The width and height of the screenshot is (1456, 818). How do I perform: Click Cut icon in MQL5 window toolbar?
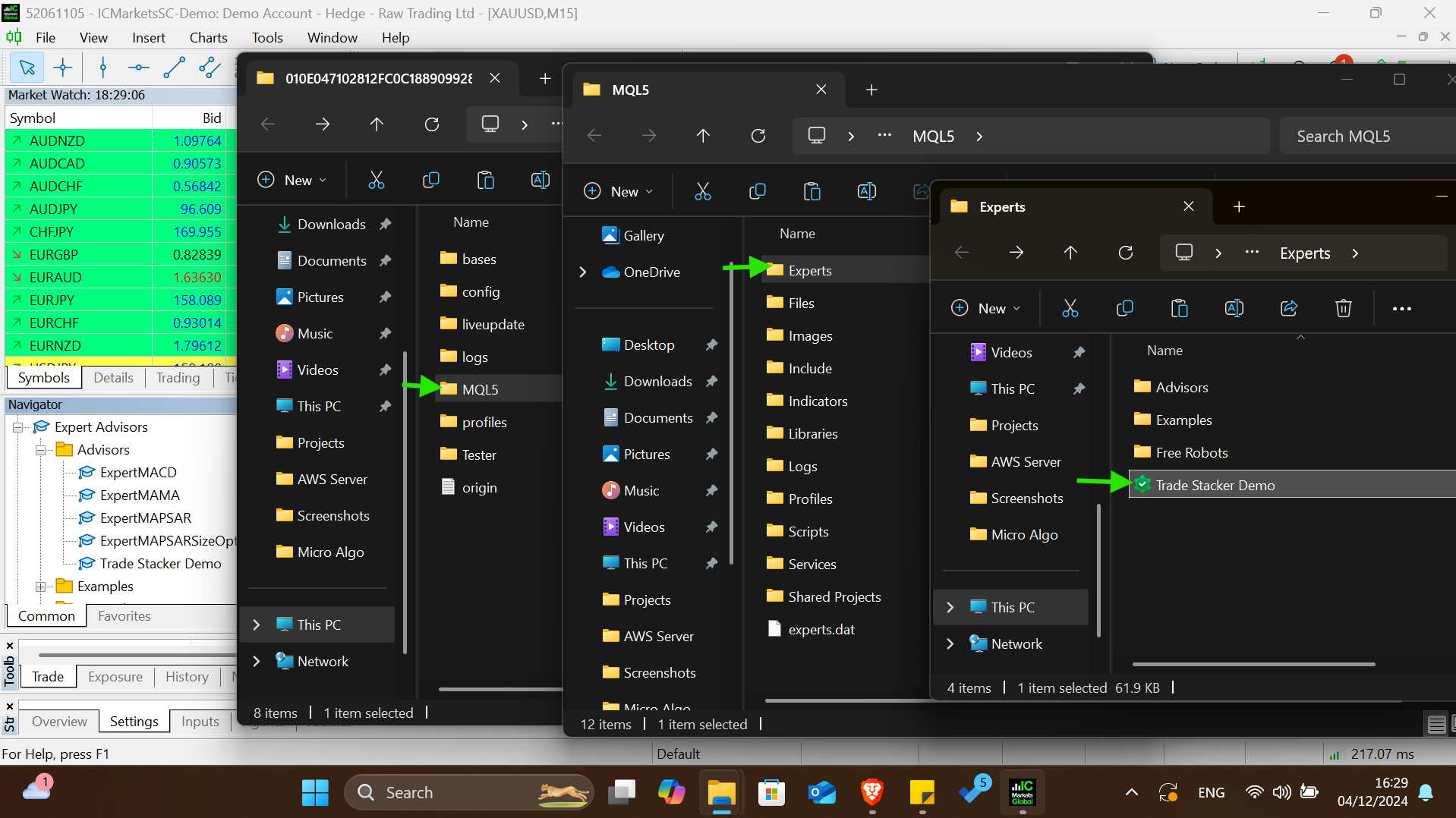(x=703, y=192)
